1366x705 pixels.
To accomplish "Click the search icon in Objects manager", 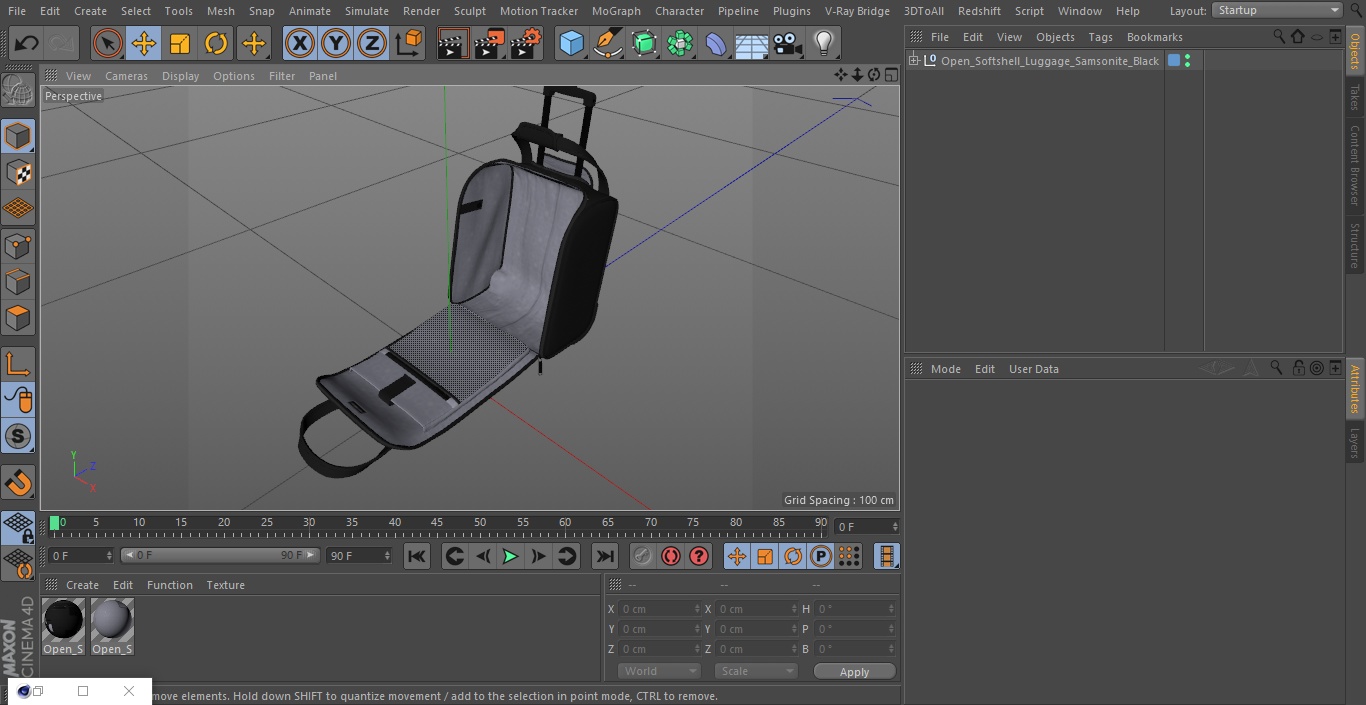I will click(x=1278, y=36).
